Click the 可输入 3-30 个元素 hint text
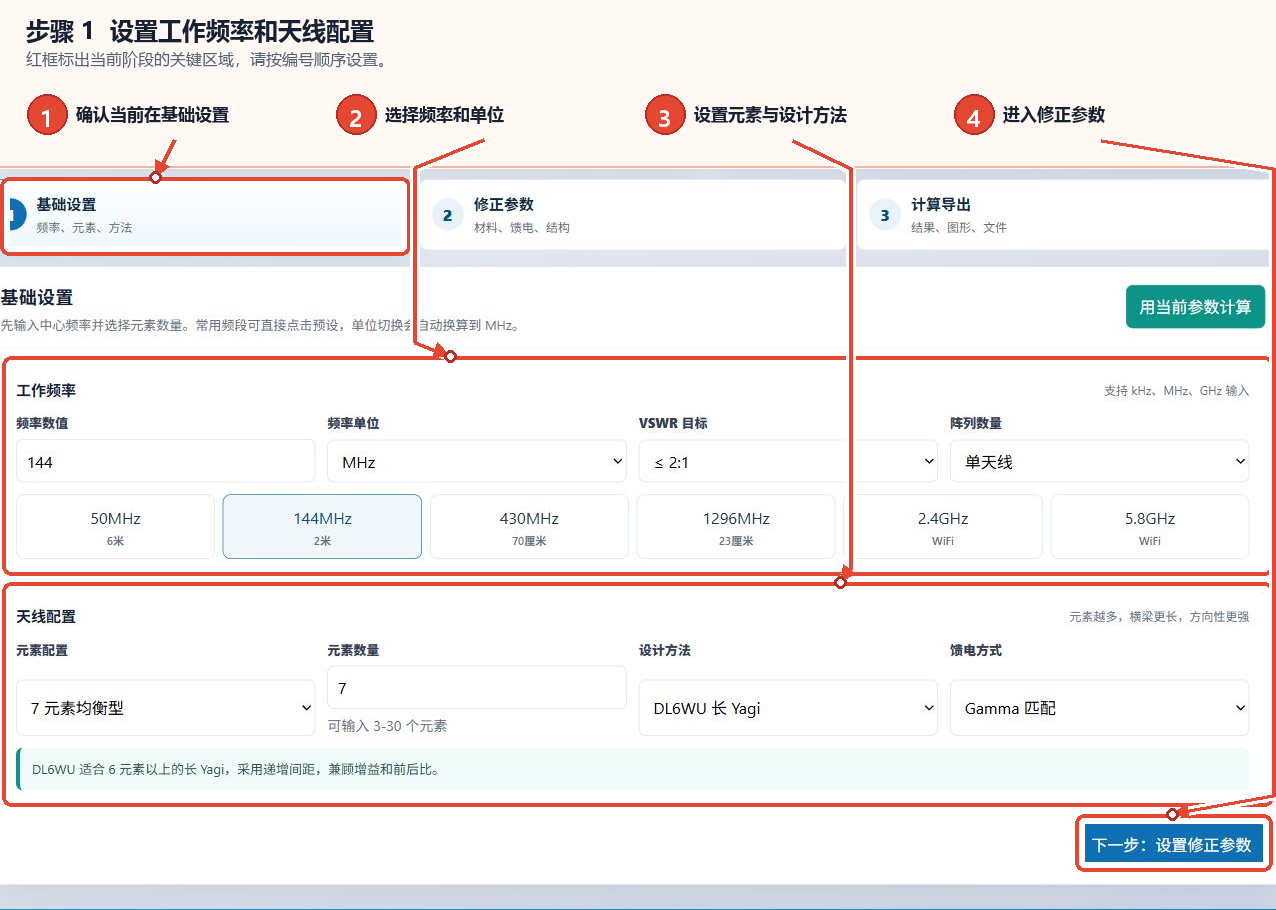Screen dimensions: 1276x910 click(387, 726)
